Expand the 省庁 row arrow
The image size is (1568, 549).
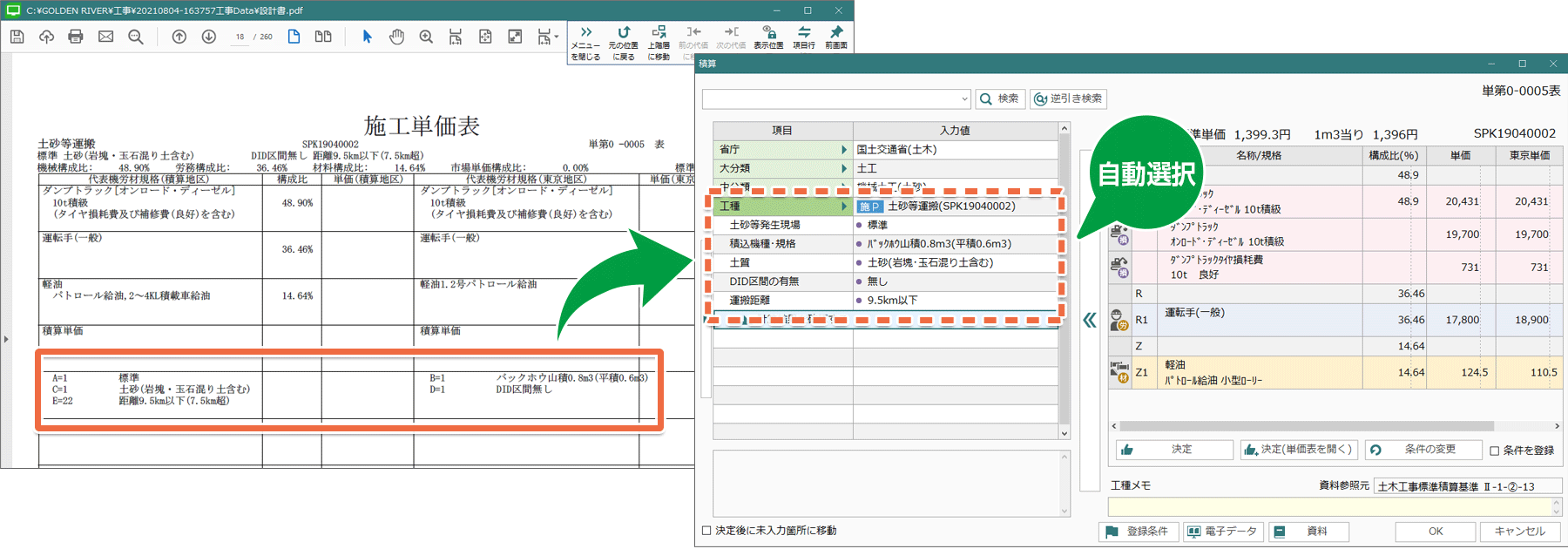843,150
